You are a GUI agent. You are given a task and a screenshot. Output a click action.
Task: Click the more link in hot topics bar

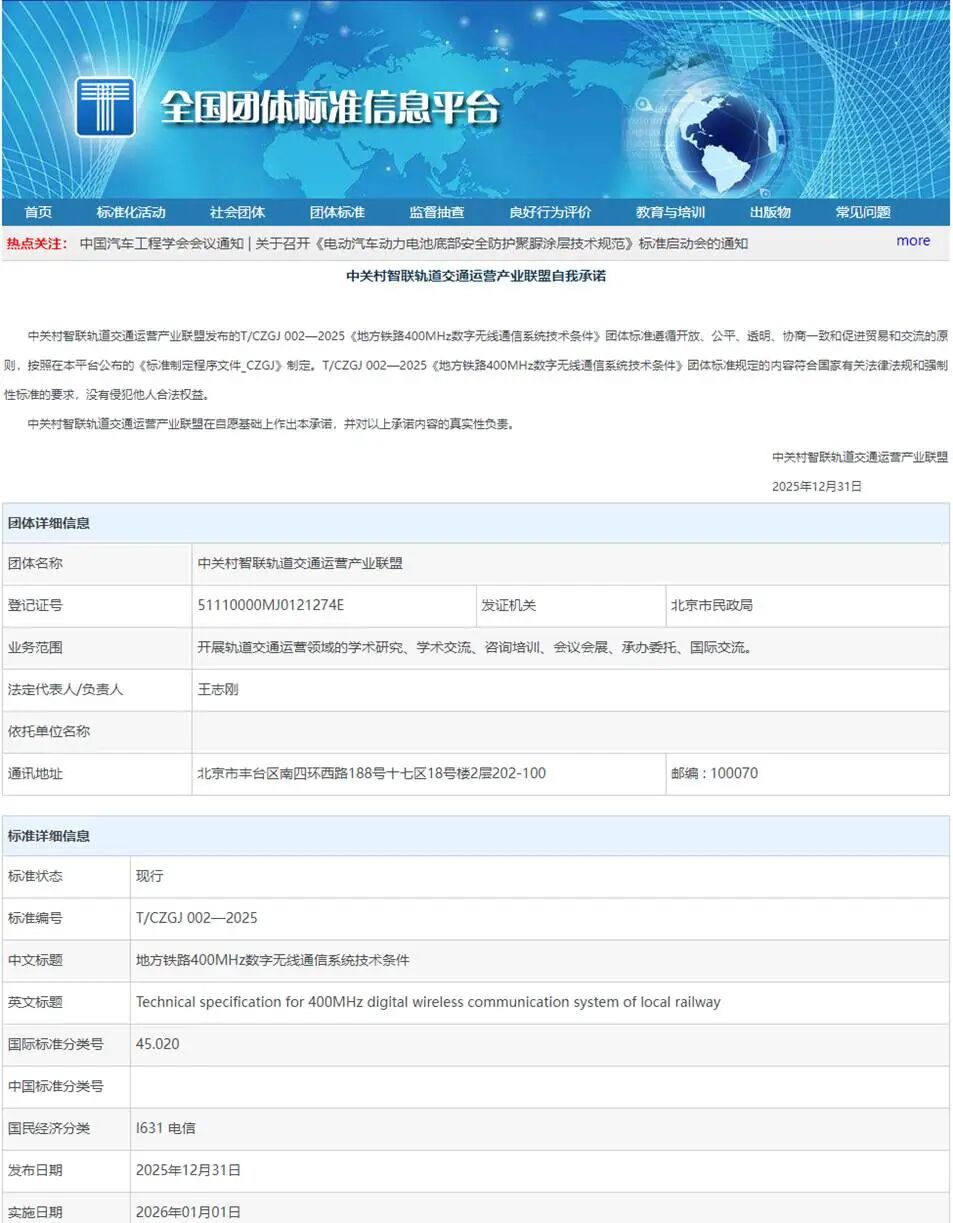tap(912, 240)
